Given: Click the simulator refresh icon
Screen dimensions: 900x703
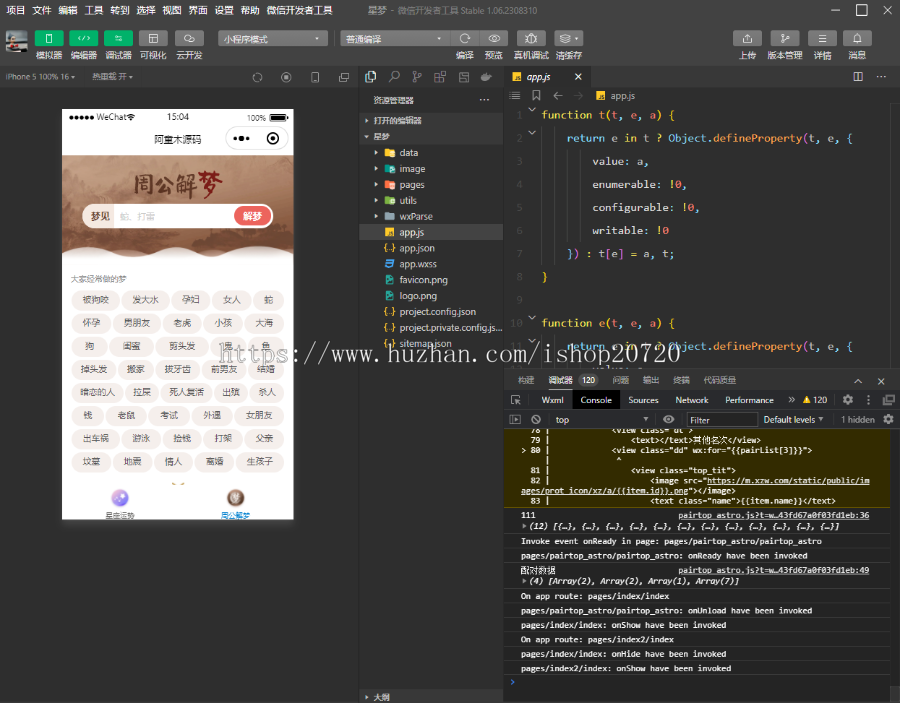Looking at the screenshot, I should point(257,77).
